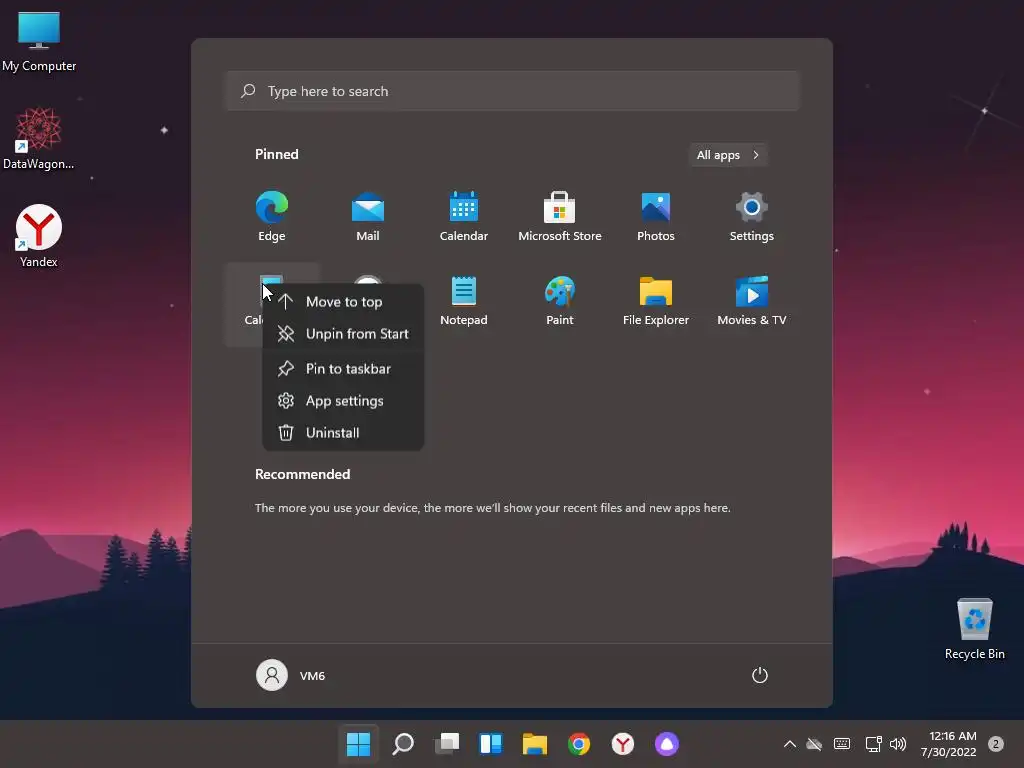
Task: Open Microsoft Store
Action: [560, 216]
